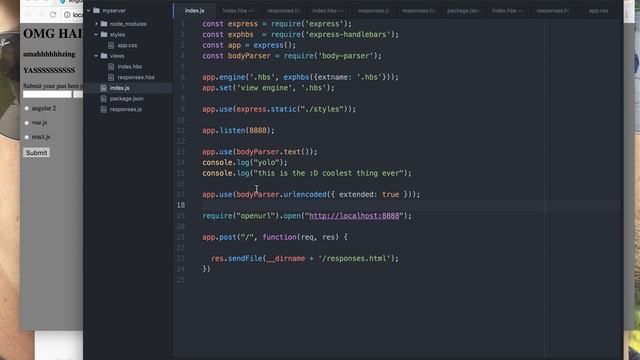This screenshot has height=360, width=640.
Task: Open app.css in the file tree
Action: pyautogui.click(x=127, y=45)
